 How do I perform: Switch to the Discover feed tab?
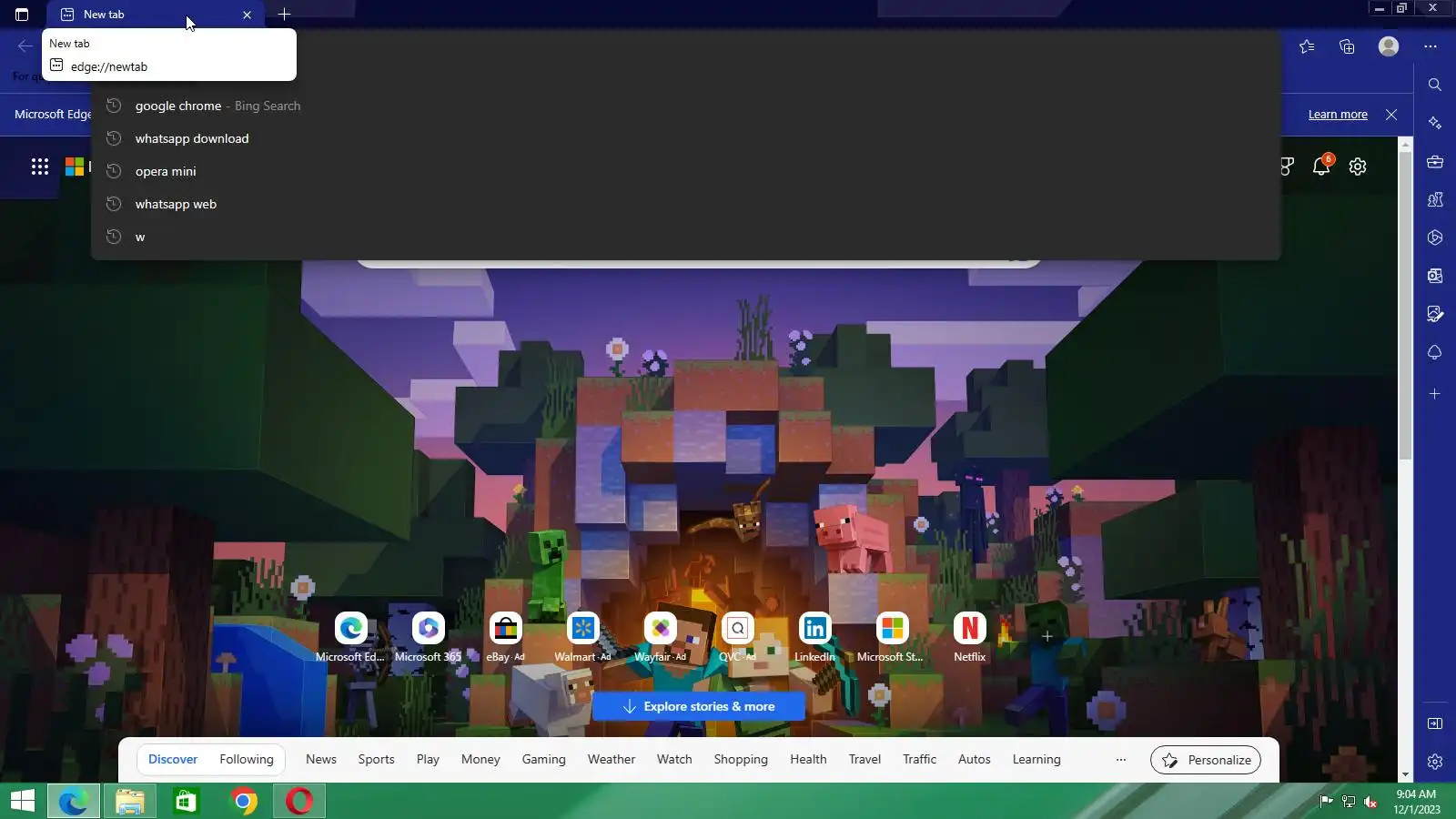click(x=173, y=759)
